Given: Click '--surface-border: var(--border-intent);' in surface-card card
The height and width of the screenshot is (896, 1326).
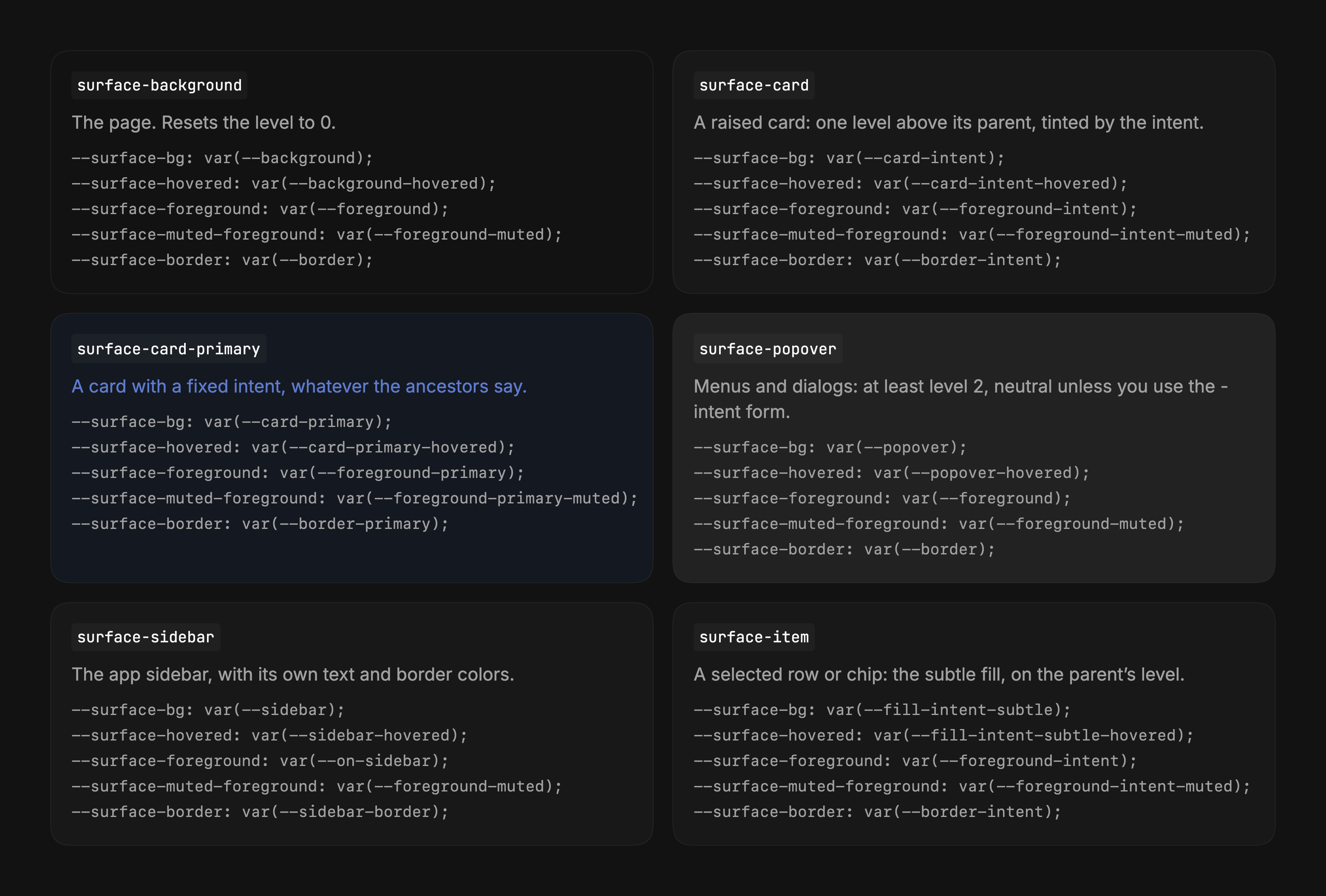Looking at the screenshot, I should click(878, 260).
